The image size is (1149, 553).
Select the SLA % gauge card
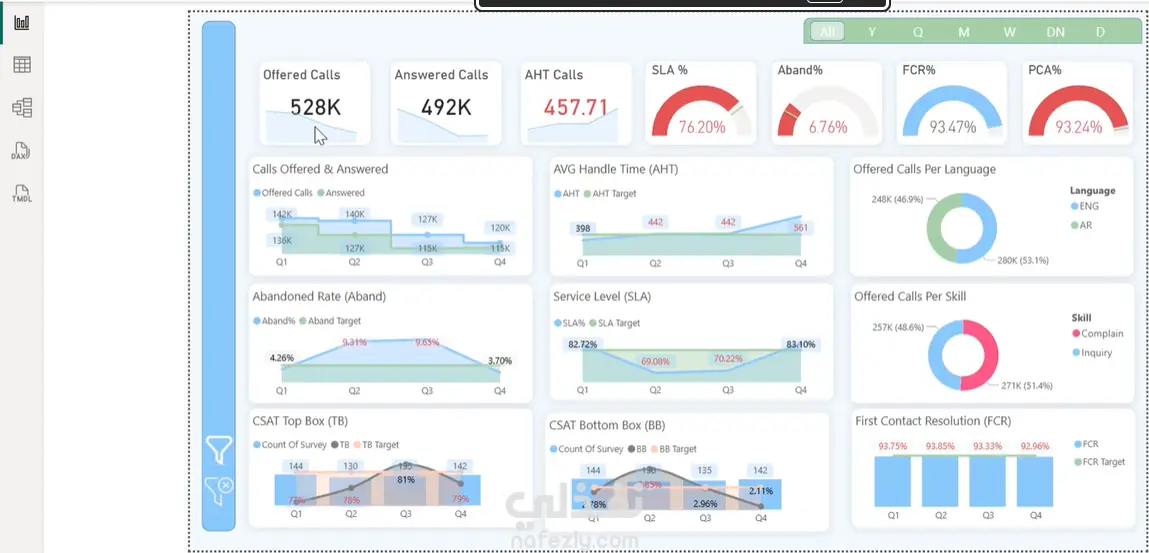[701, 103]
